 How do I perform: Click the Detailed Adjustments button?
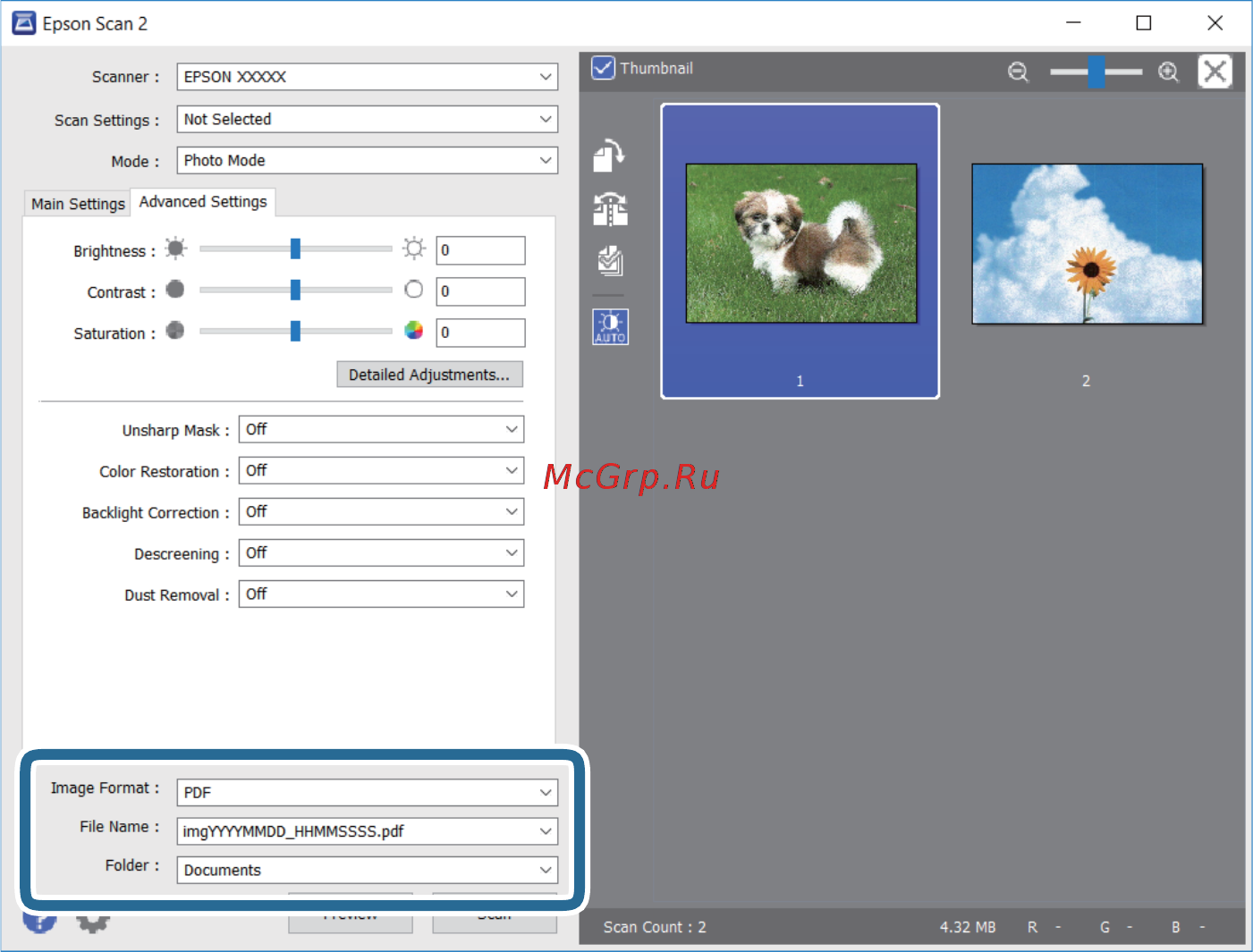coord(429,375)
